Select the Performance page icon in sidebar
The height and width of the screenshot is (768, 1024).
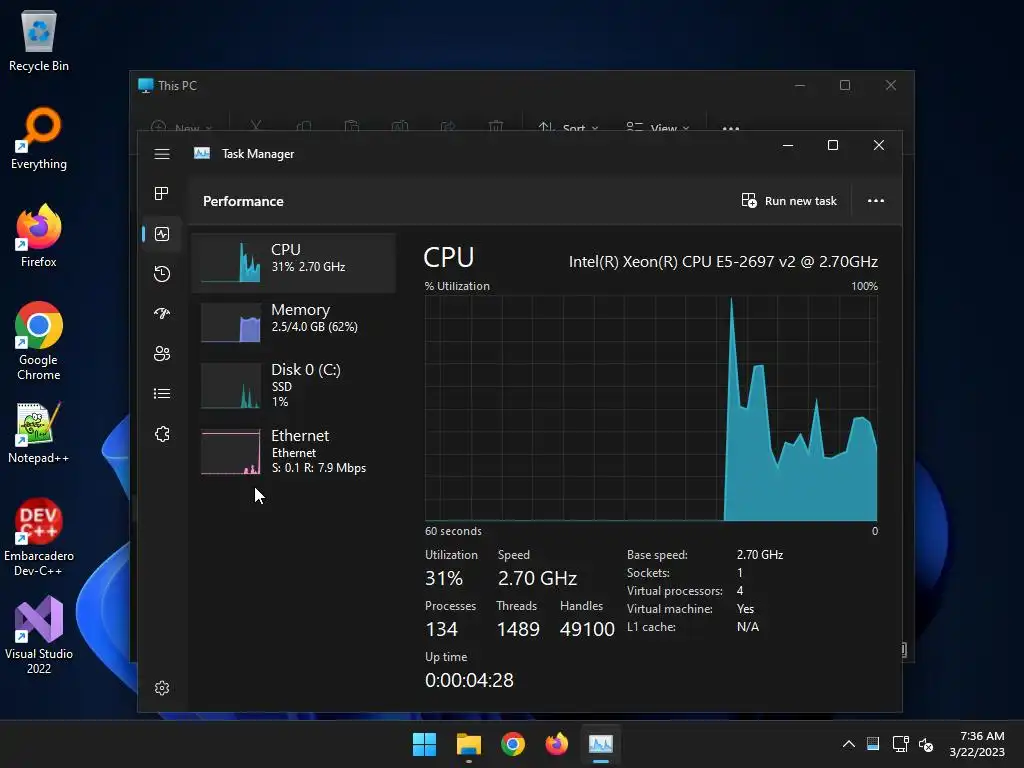(162, 234)
